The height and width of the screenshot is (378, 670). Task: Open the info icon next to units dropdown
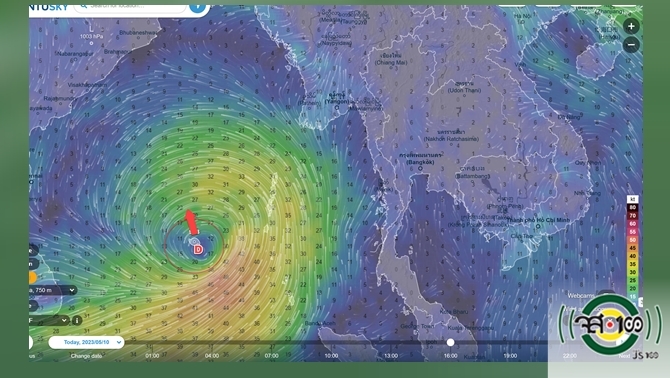coord(77,320)
